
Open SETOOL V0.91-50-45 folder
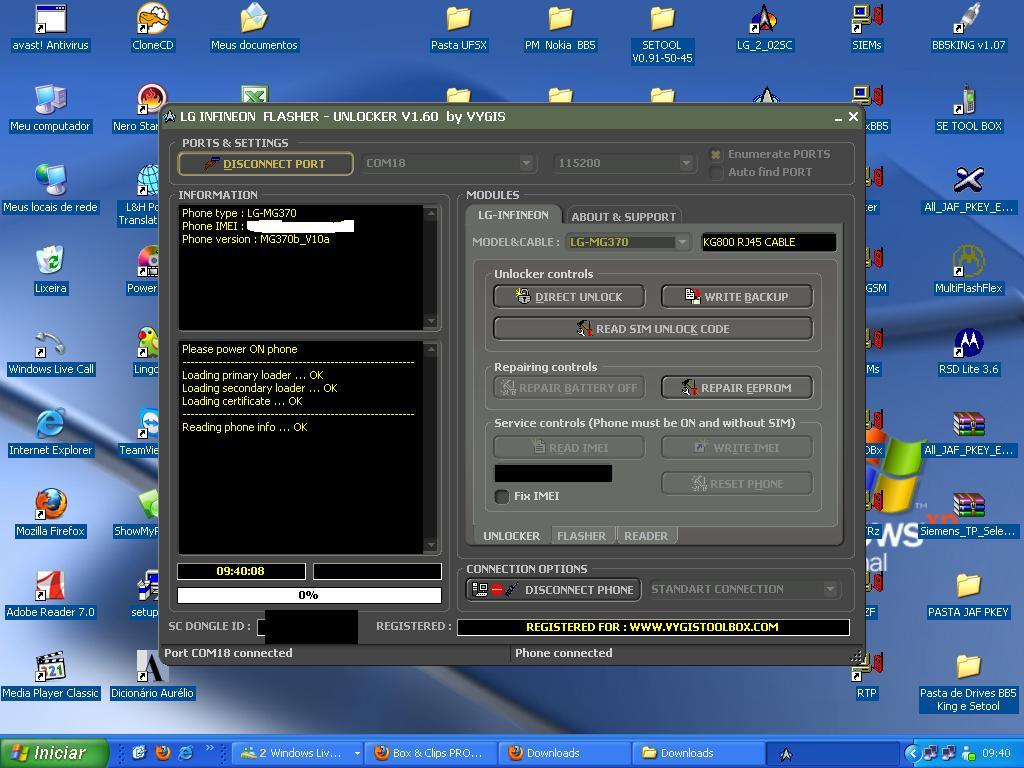pos(662,34)
